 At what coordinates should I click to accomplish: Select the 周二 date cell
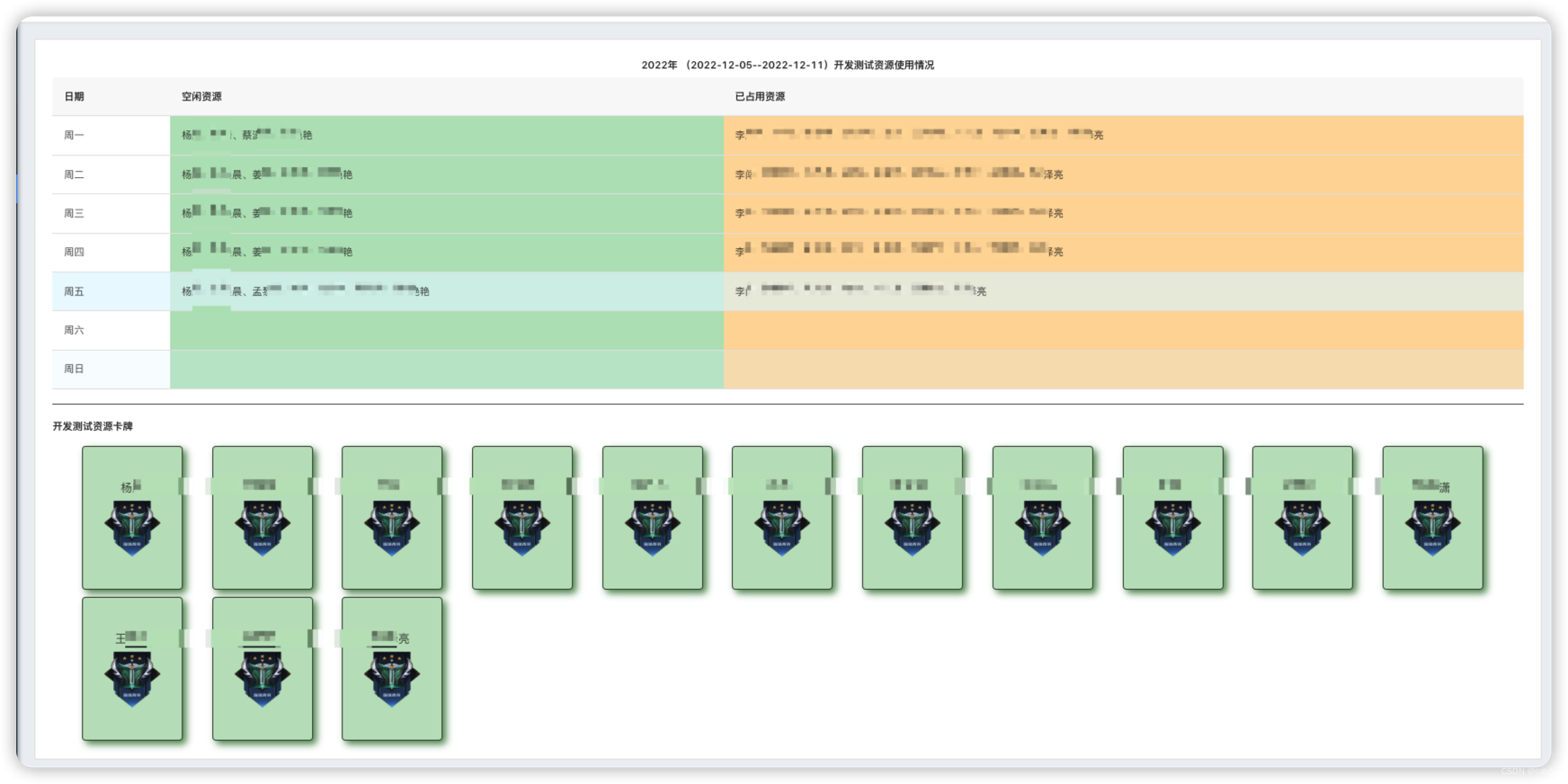tap(111, 174)
